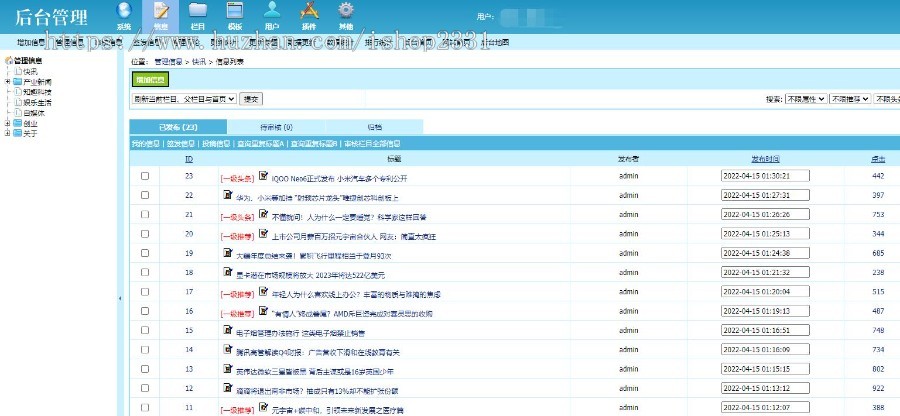Open the 模板 (Template) window icon
The height and width of the screenshot is (416, 900).
coord(235,10)
